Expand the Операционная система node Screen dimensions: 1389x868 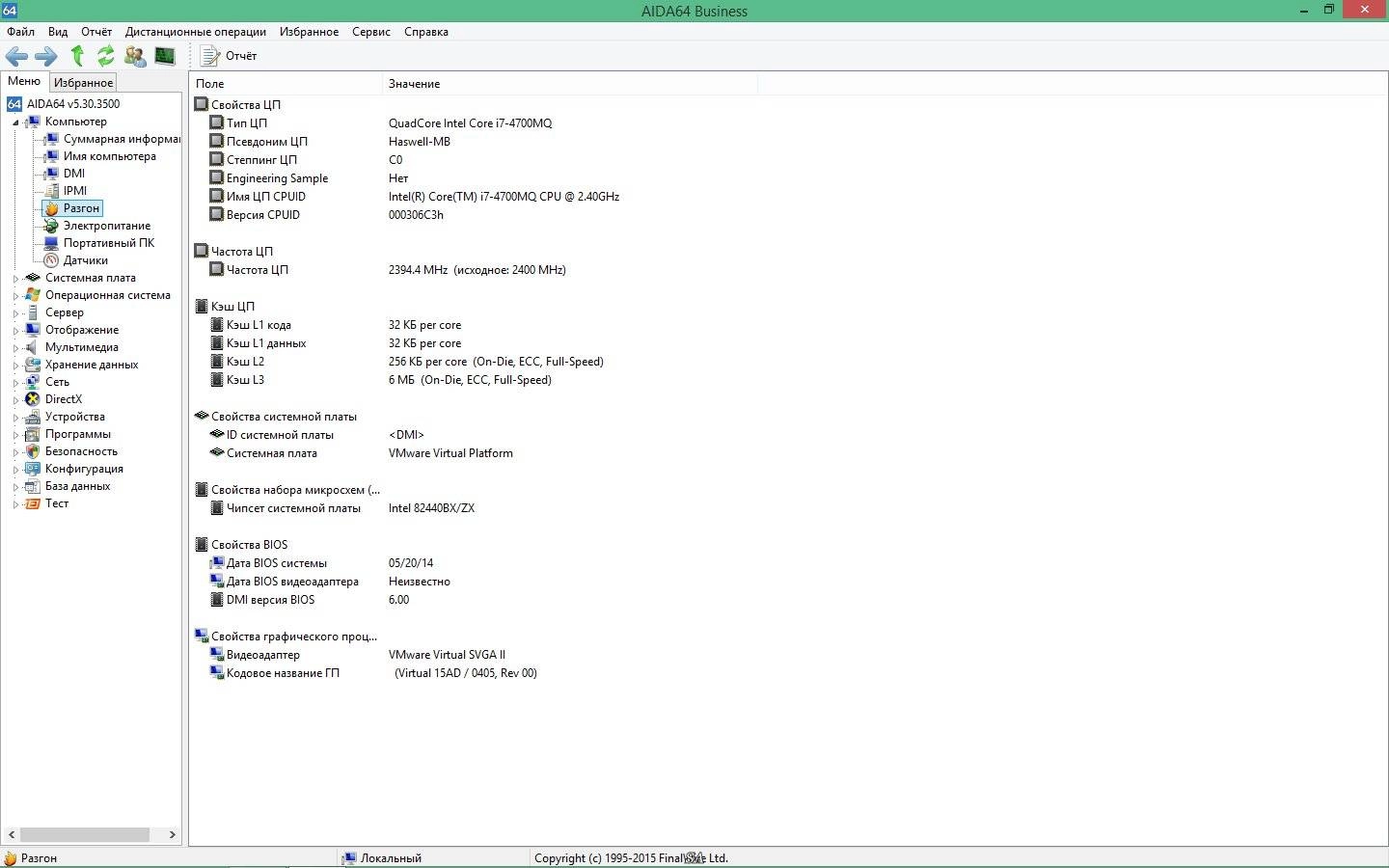(x=15, y=296)
